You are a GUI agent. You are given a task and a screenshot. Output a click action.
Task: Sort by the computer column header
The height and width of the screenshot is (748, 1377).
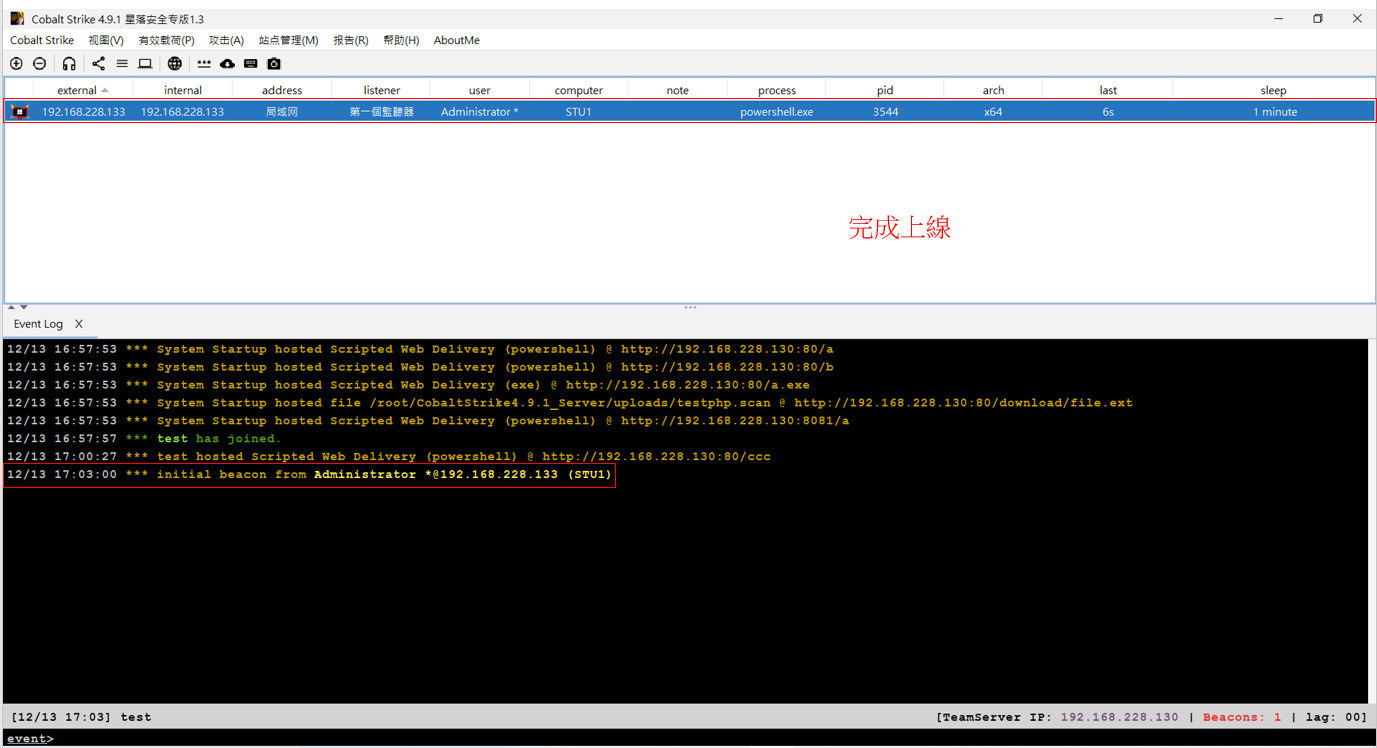pyautogui.click(x=578, y=90)
